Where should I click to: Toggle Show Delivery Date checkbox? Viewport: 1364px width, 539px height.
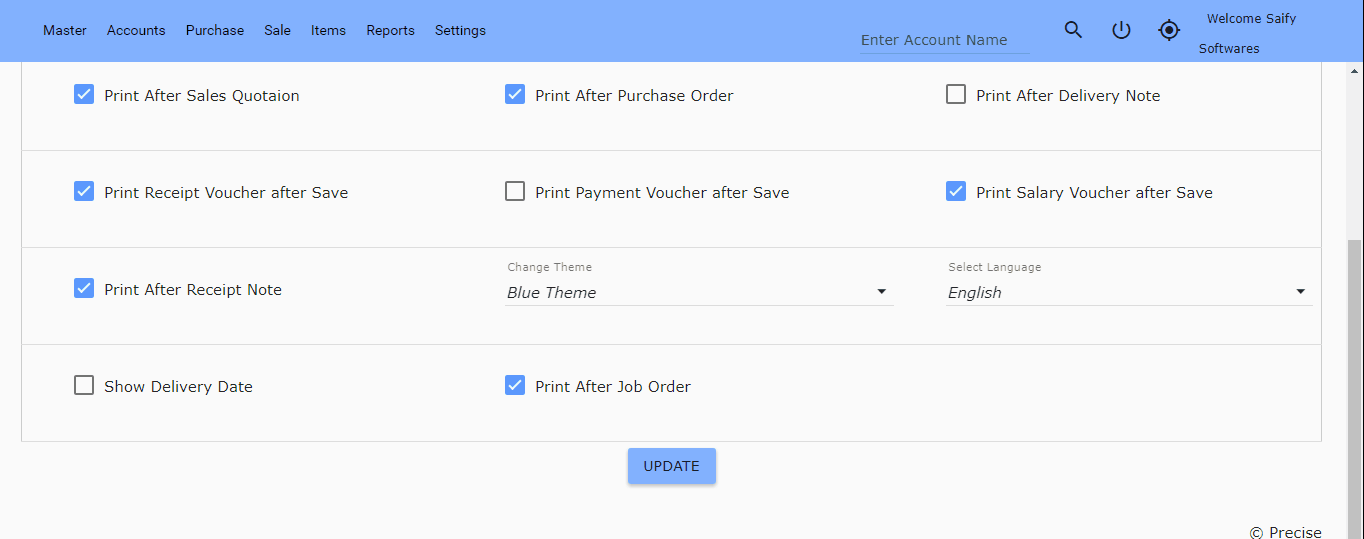click(x=84, y=386)
